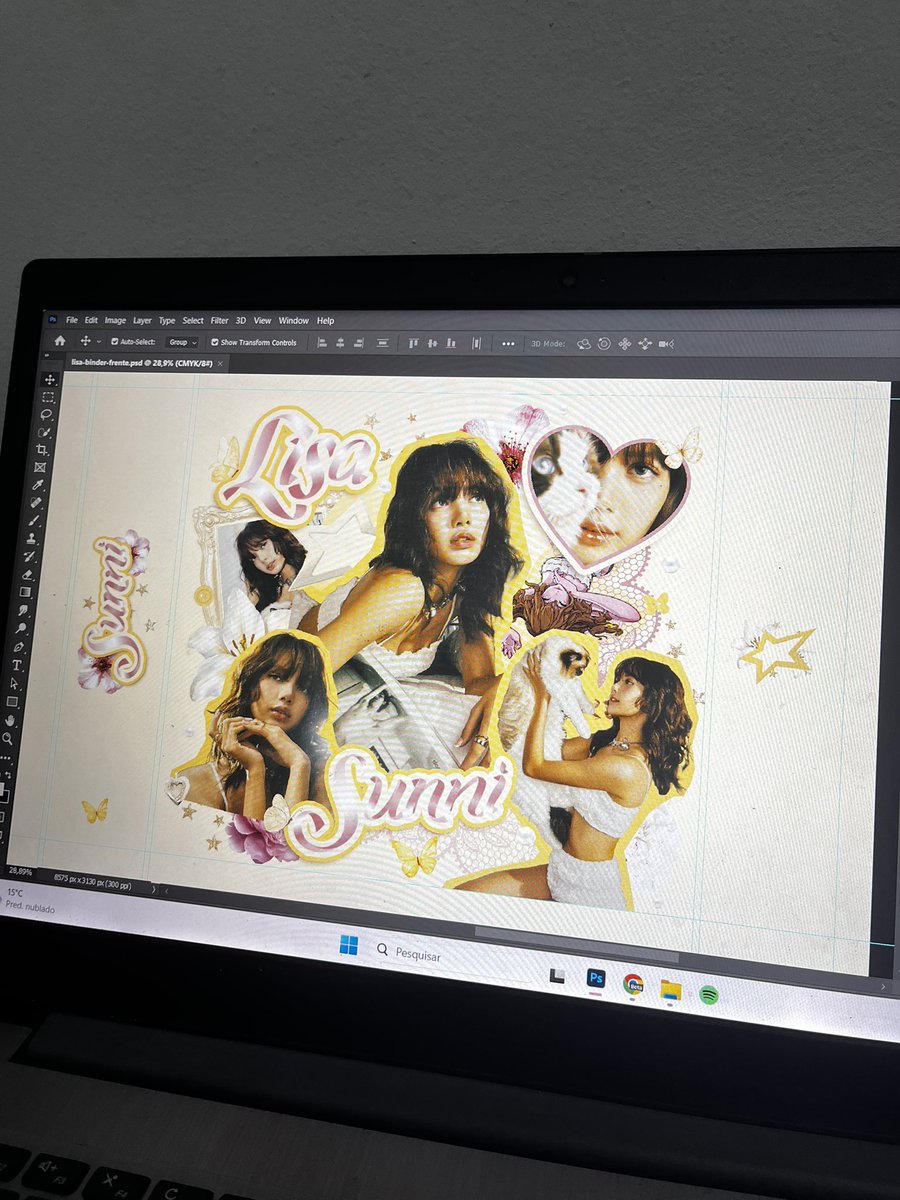Select the Eyedropper tool
The image size is (900, 1200).
click(x=38, y=486)
